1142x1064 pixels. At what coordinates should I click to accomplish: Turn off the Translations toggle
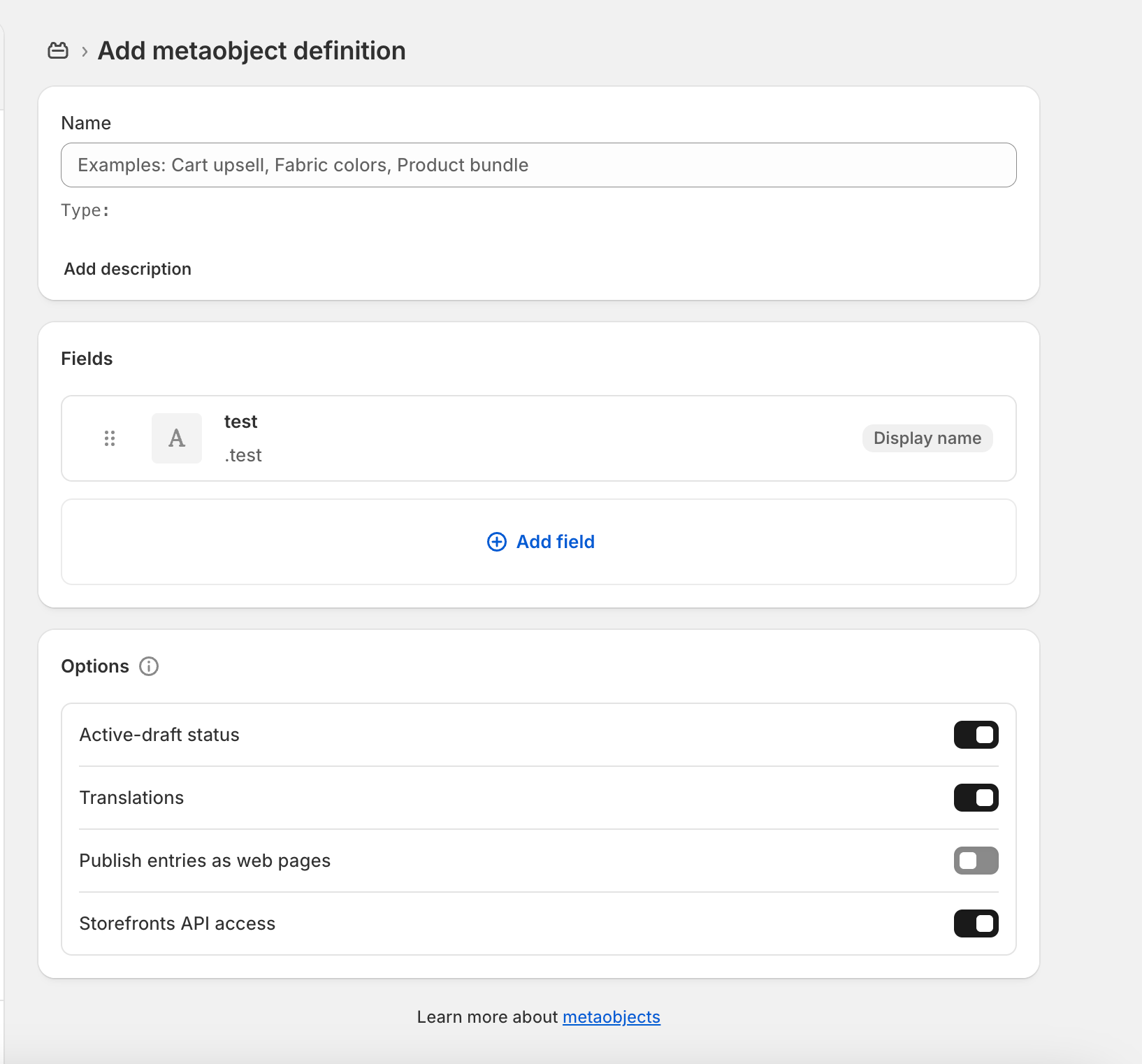pyautogui.click(x=976, y=798)
